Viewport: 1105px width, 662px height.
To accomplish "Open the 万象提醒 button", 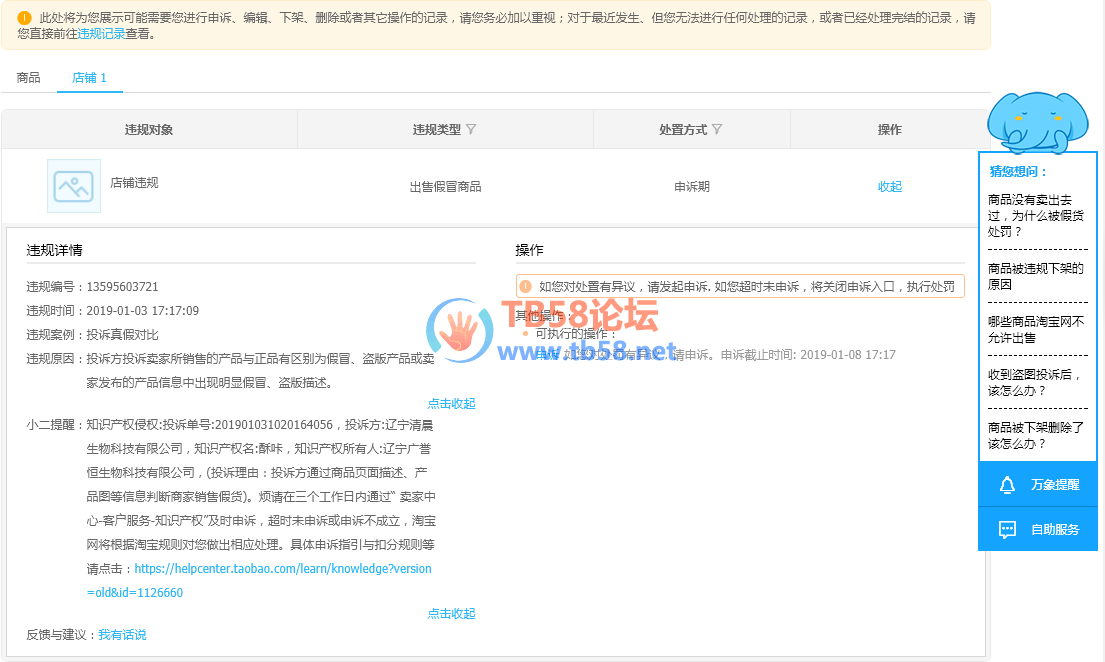I will click(x=1037, y=484).
